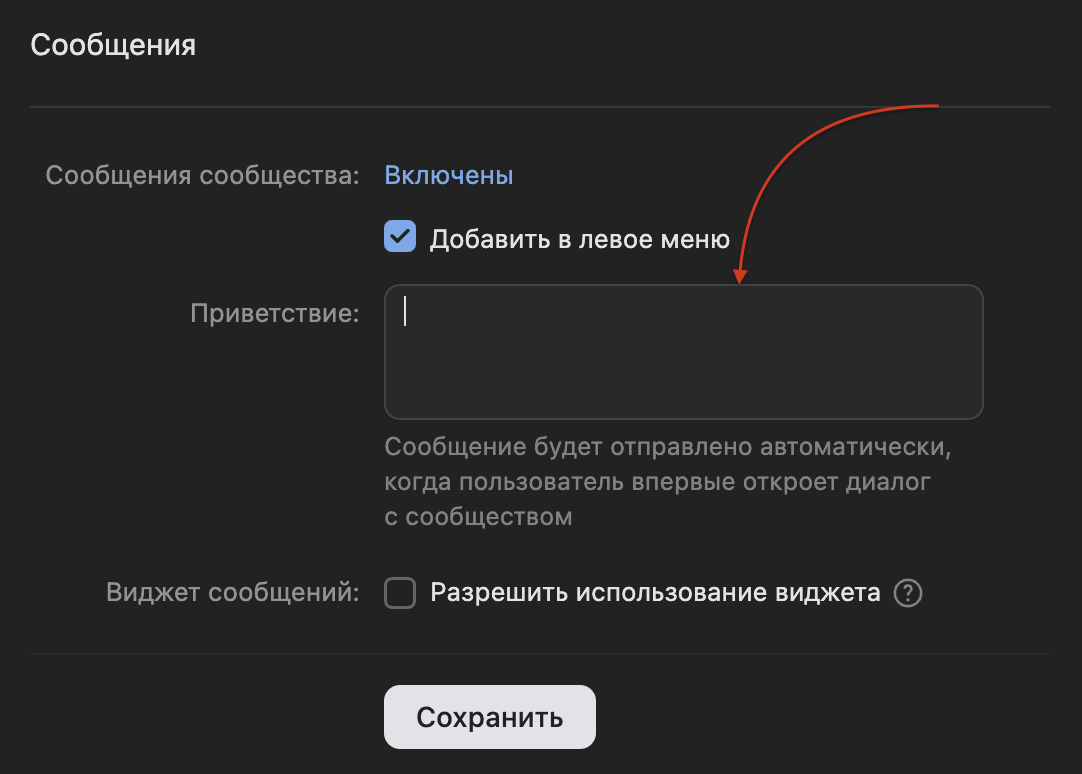Click the helper text starting "Сообщение будет отправлено"
The height and width of the screenshot is (774, 1082).
tap(668, 447)
